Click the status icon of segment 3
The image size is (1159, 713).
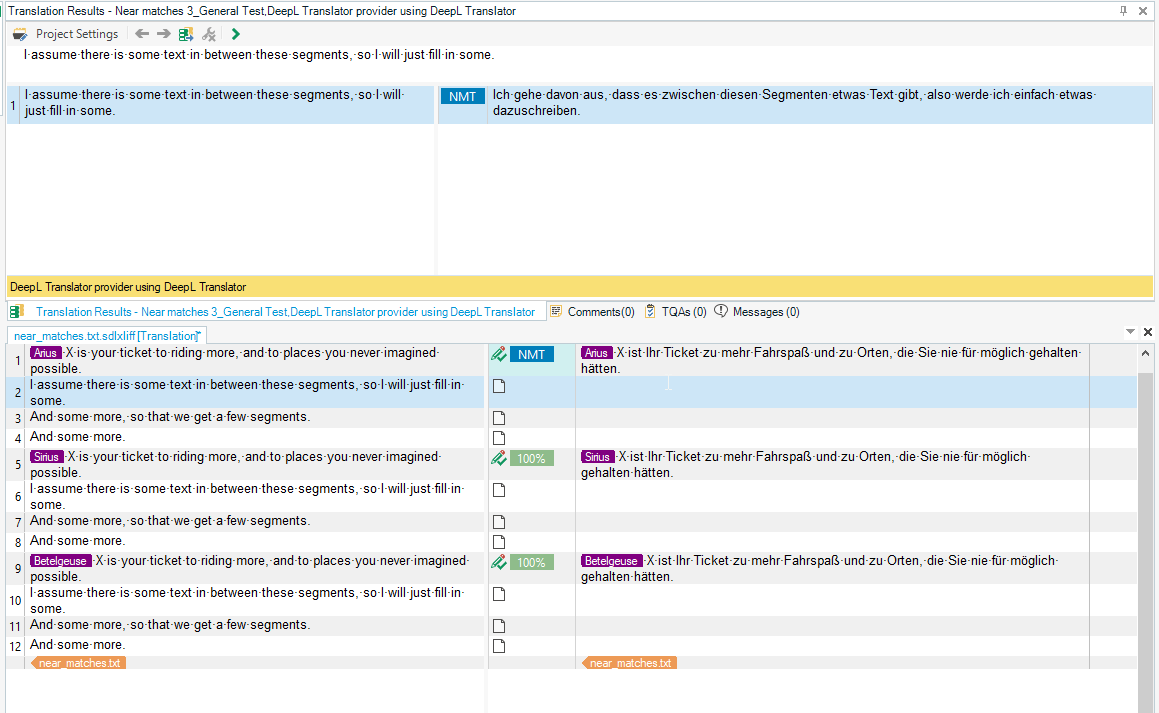point(499,418)
